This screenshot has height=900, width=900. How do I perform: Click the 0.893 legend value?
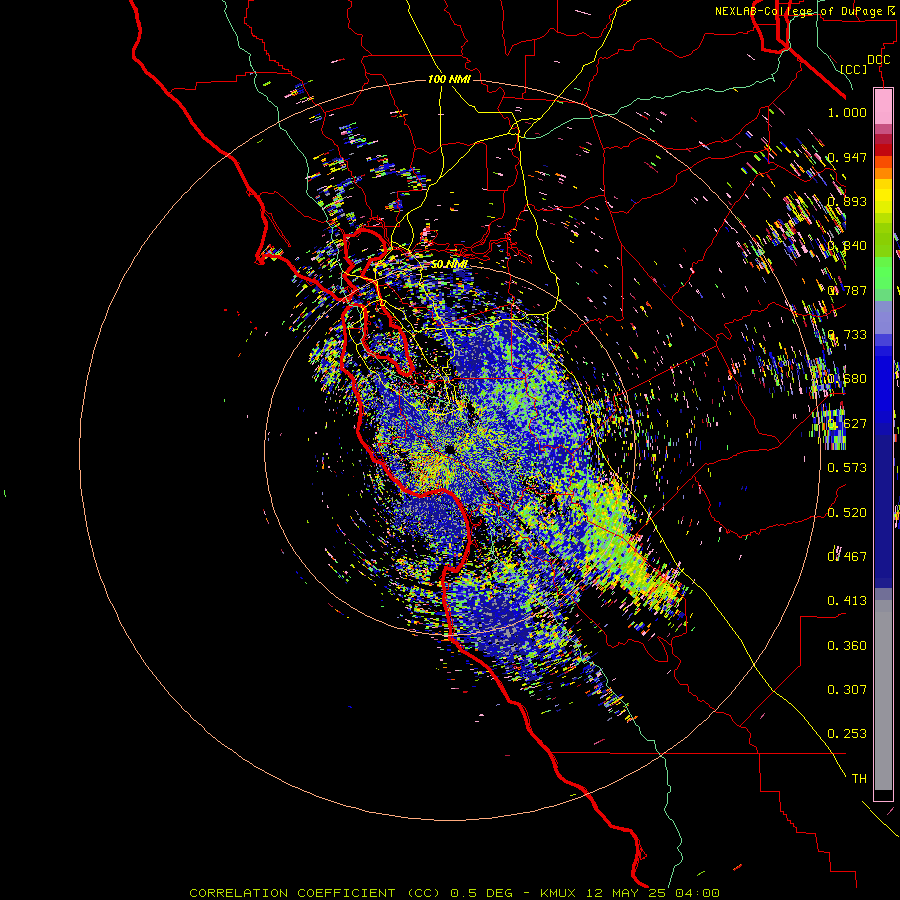click(x=847, y=201)
